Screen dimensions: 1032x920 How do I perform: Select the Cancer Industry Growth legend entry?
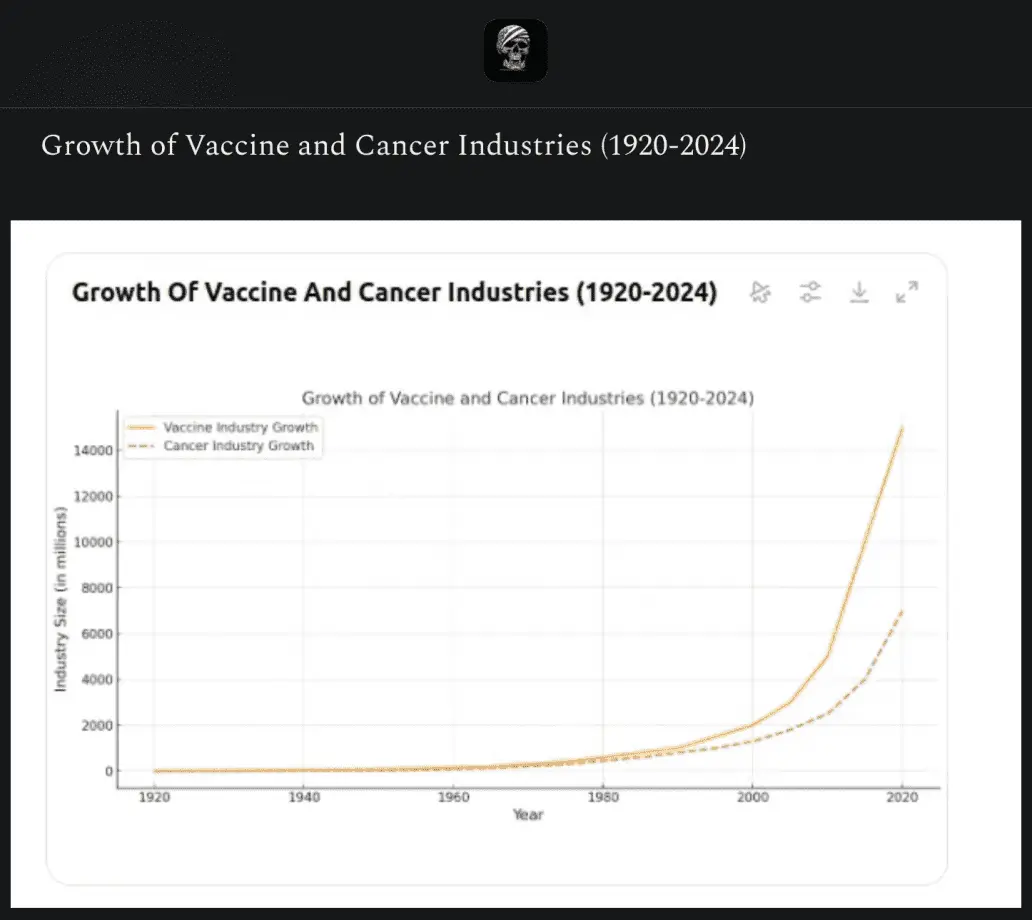[238, 446]
